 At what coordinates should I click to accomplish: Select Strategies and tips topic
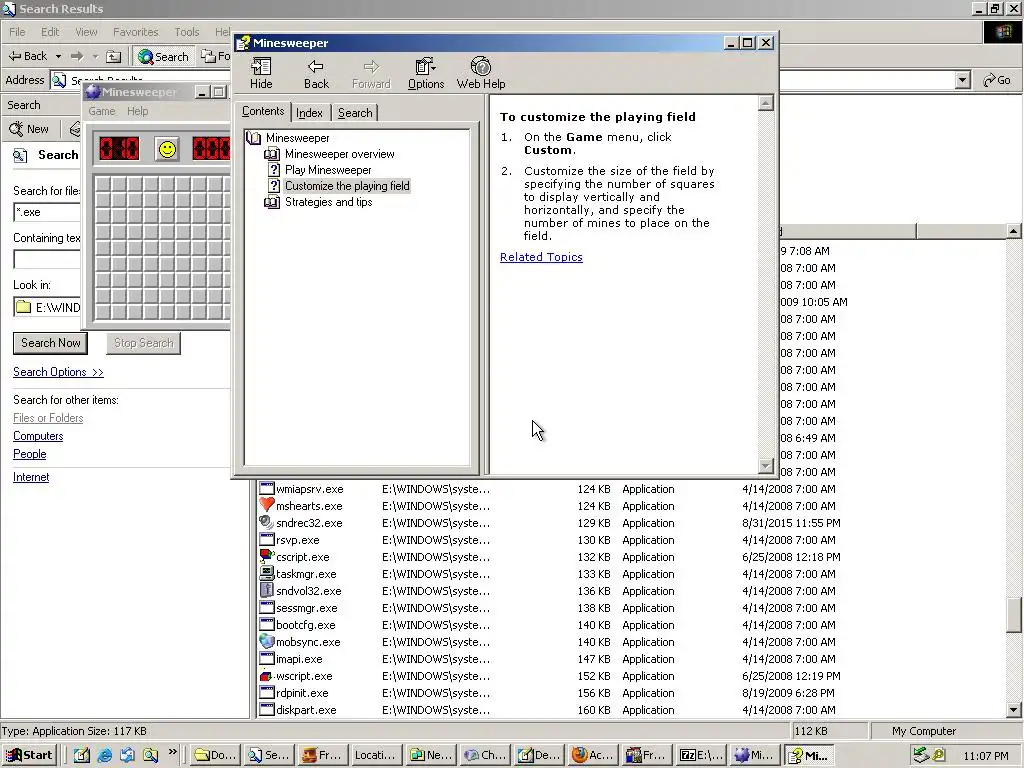(328, 202)
